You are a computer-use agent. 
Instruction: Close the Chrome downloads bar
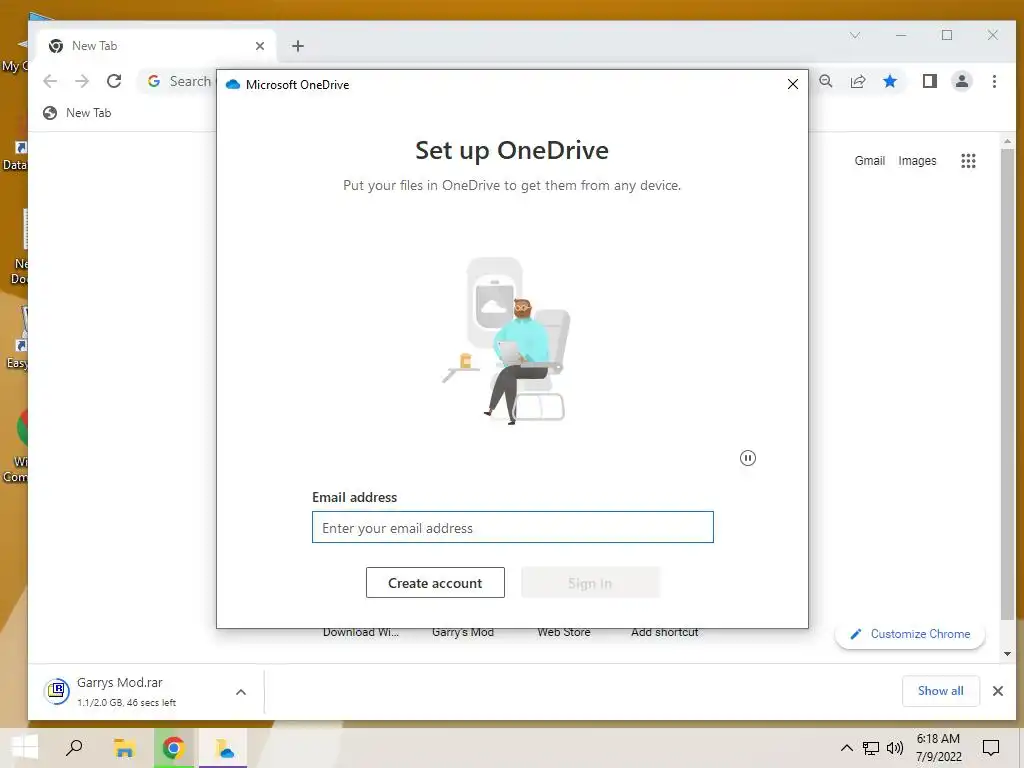(998, 691)
